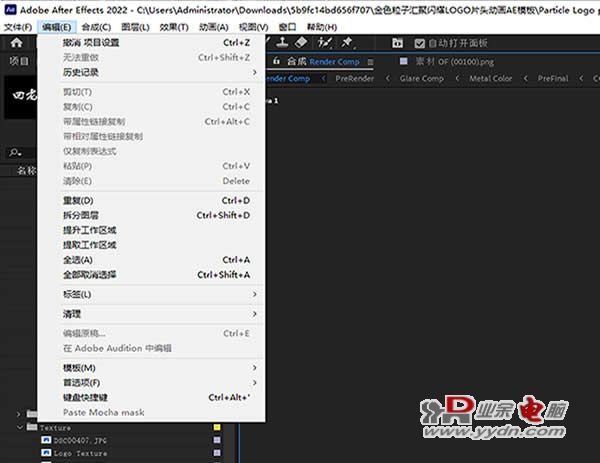Open the 标签(L) submenu
The width and height of the screenshot is (600, 463).
pos(160,294)
